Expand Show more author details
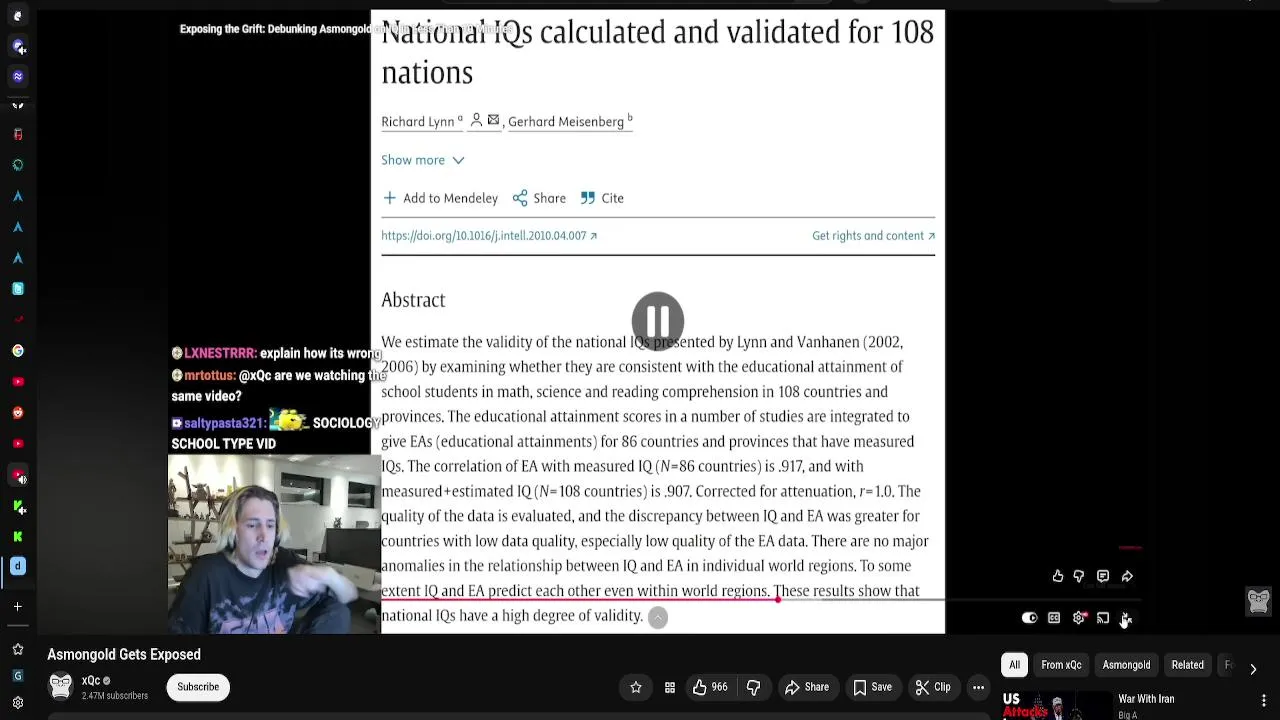 [422, 160]
